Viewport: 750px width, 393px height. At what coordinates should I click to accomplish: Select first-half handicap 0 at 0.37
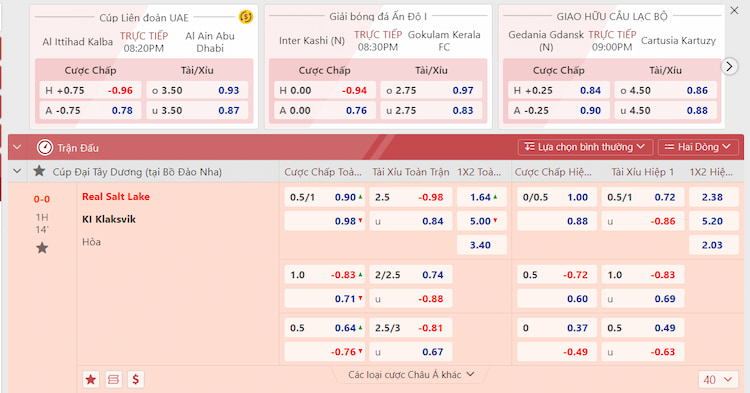(x=557, y=328)
